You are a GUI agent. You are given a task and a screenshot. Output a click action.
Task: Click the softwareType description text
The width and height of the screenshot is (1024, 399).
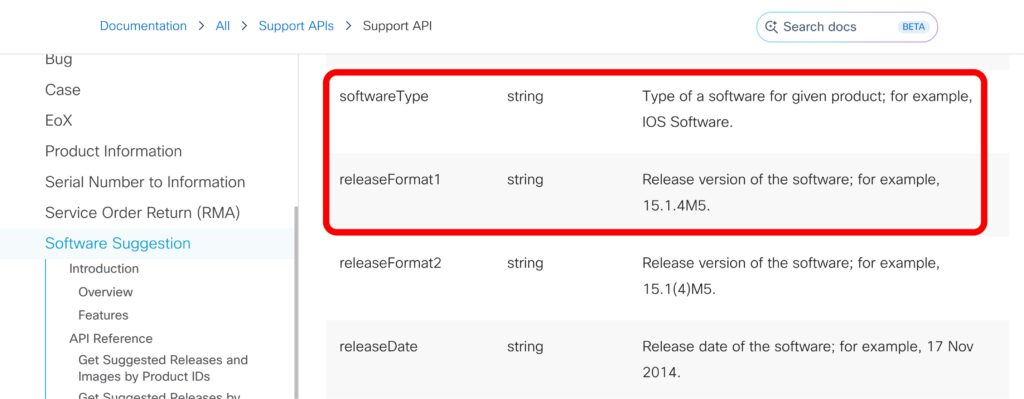point(807,109)
